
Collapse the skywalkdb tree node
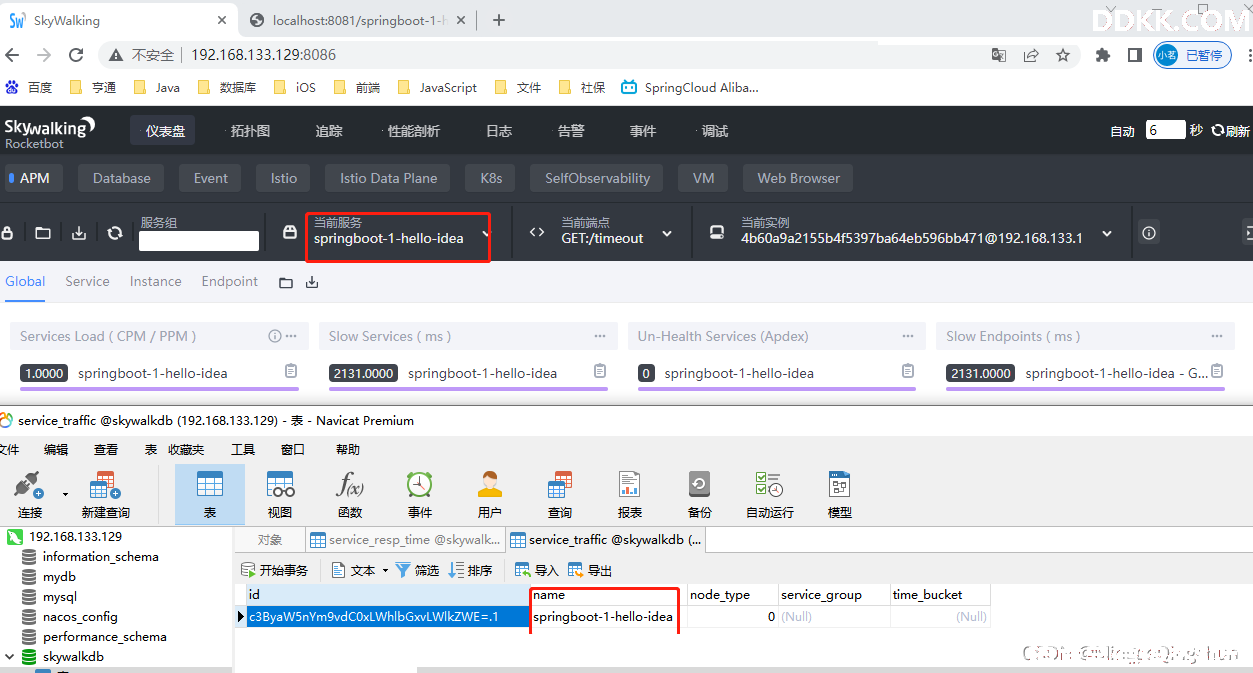(x=10, y=657)
